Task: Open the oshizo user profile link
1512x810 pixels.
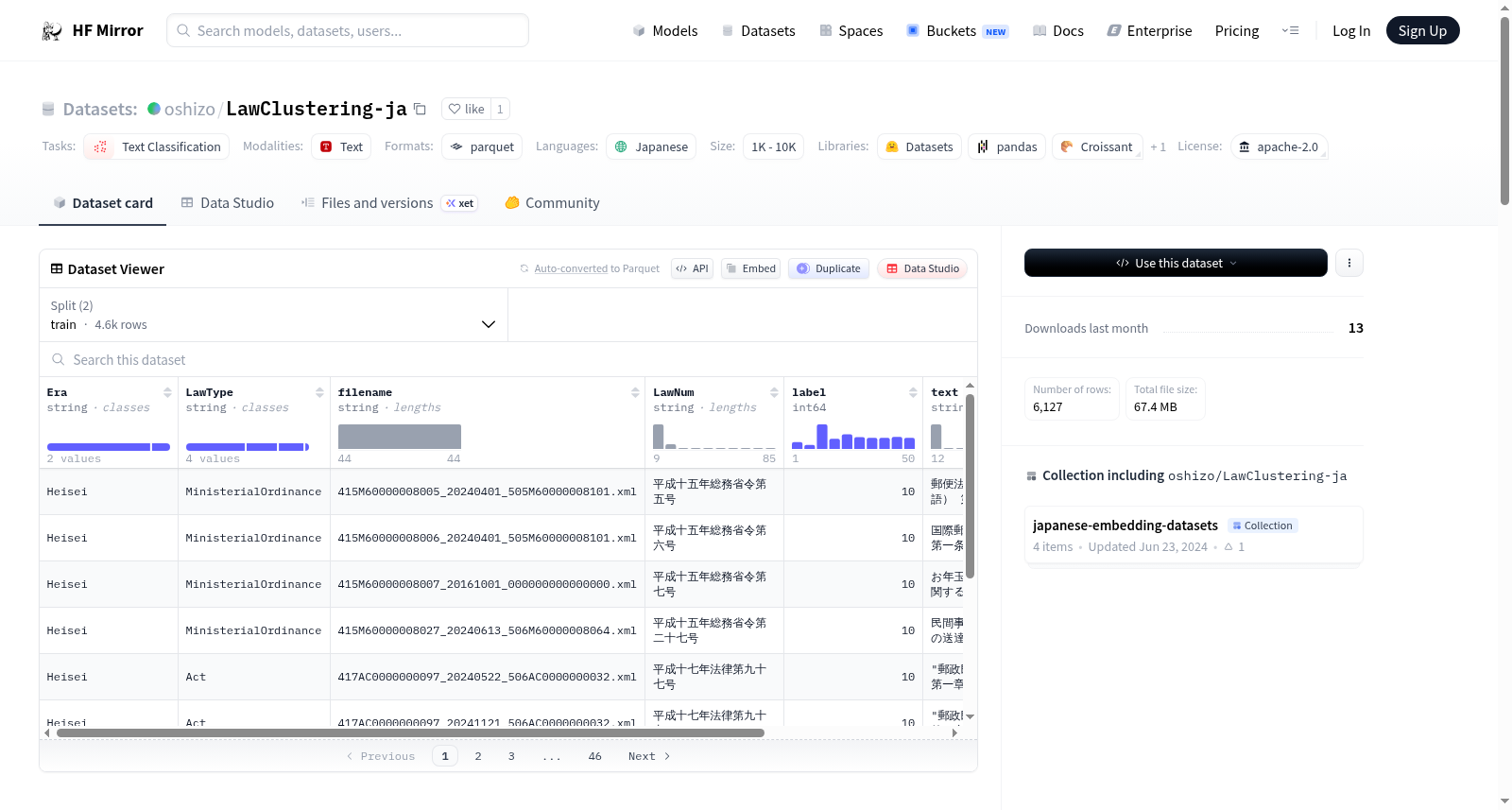Action: coord(189,110)
